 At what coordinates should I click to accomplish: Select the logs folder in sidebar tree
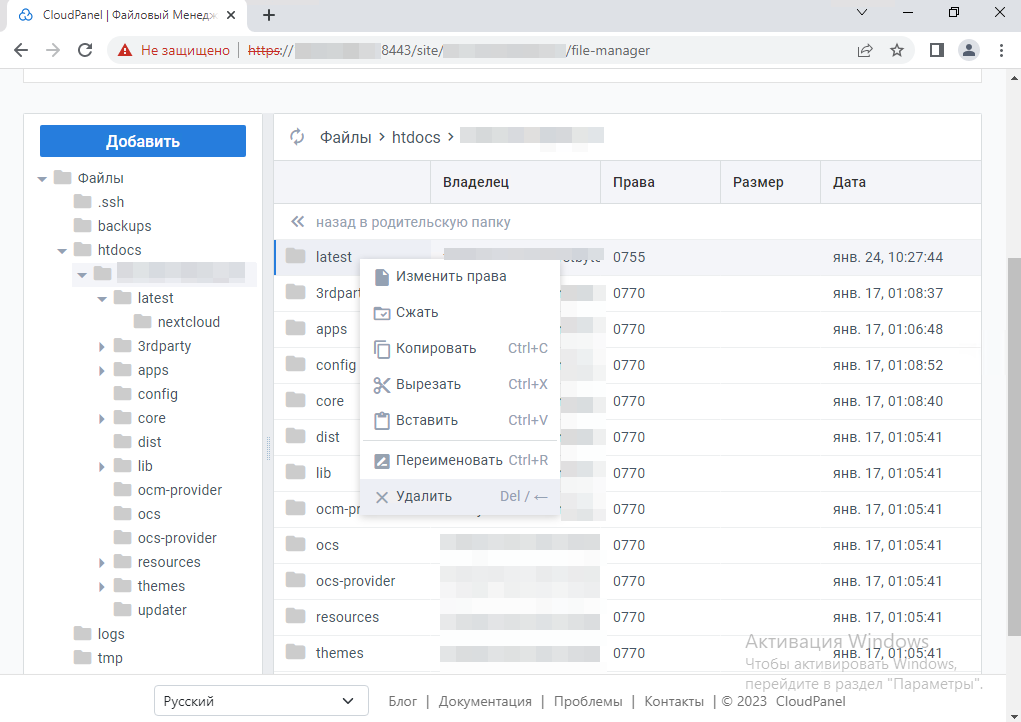tap(110, 634)
